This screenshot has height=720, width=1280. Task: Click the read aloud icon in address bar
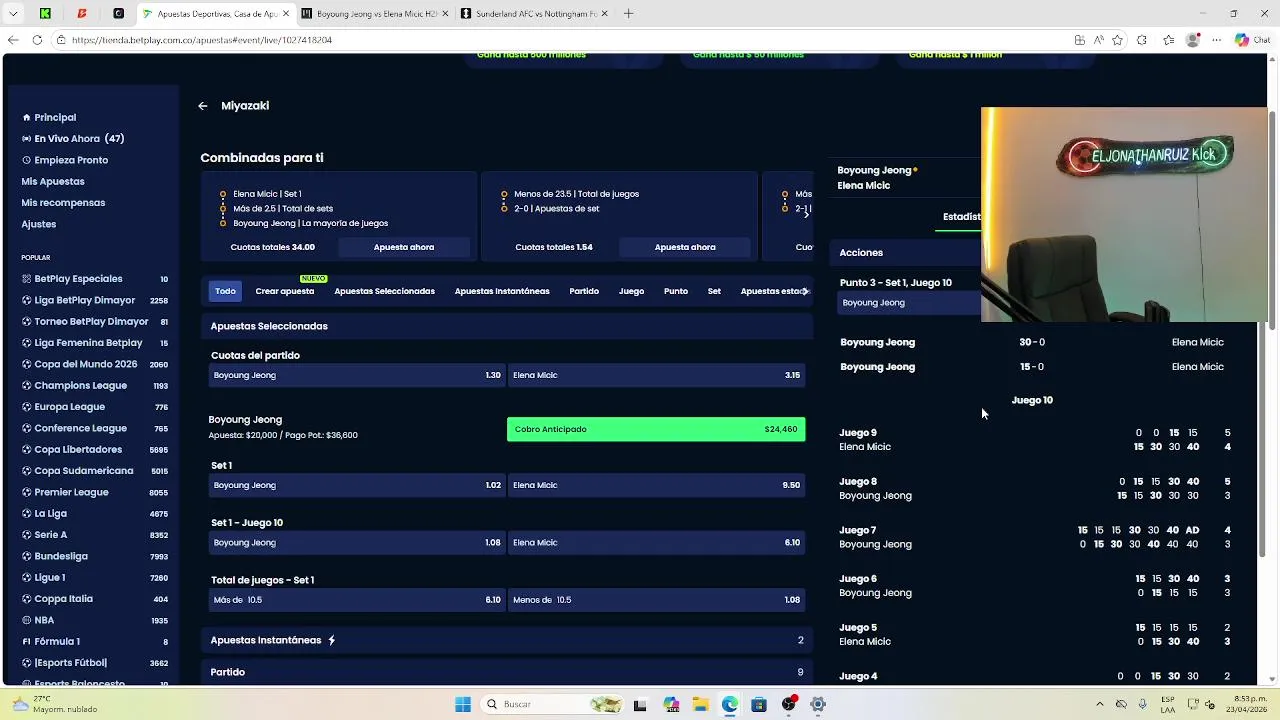pyautogui.click(x=1098, y=40)
